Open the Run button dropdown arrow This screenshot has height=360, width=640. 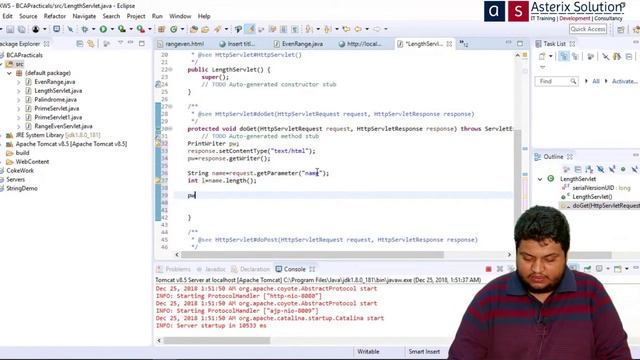[112, 29]
